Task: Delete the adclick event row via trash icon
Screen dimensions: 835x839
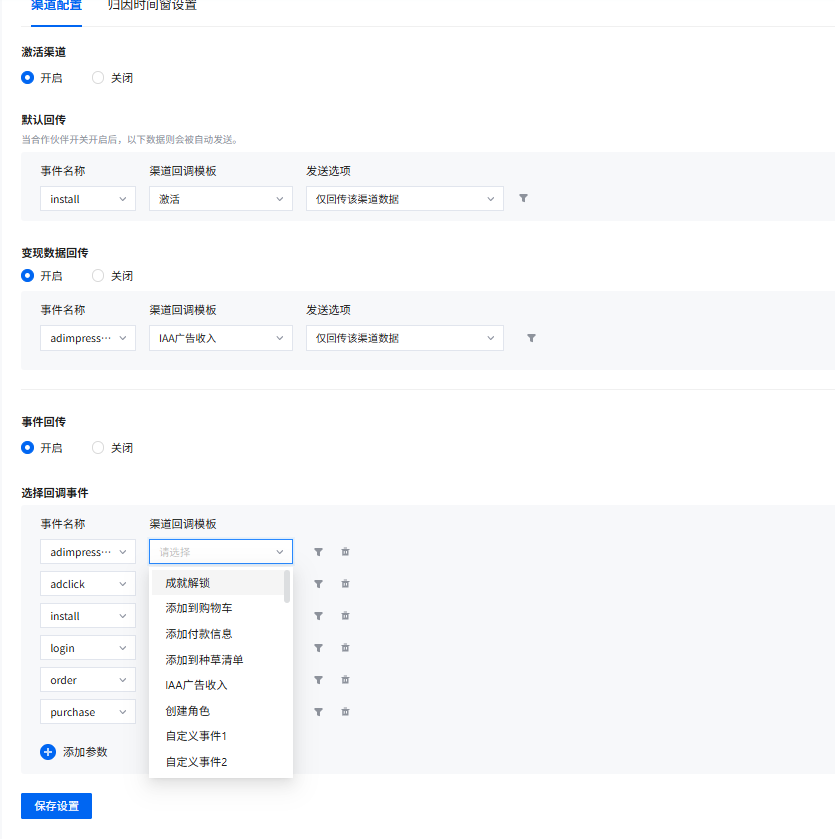Action: click(344, 583)
